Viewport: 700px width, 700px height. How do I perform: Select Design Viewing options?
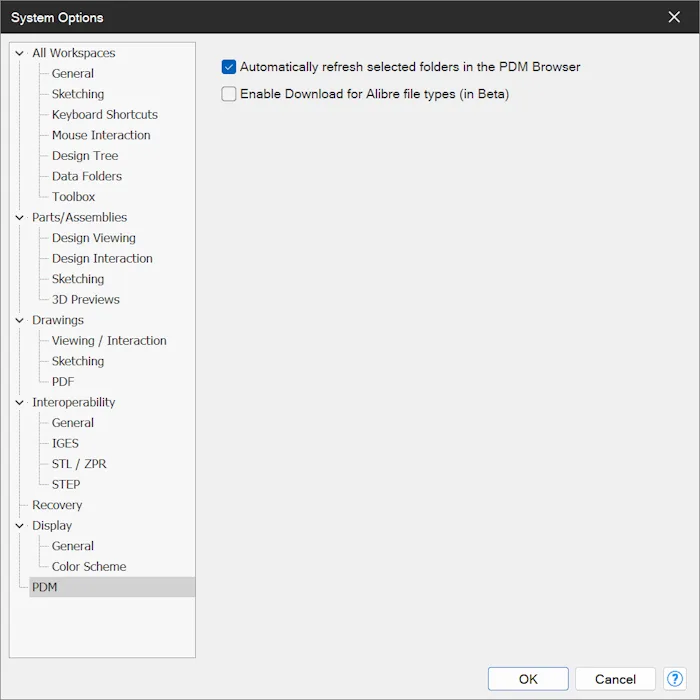click(x=93, y=238)
